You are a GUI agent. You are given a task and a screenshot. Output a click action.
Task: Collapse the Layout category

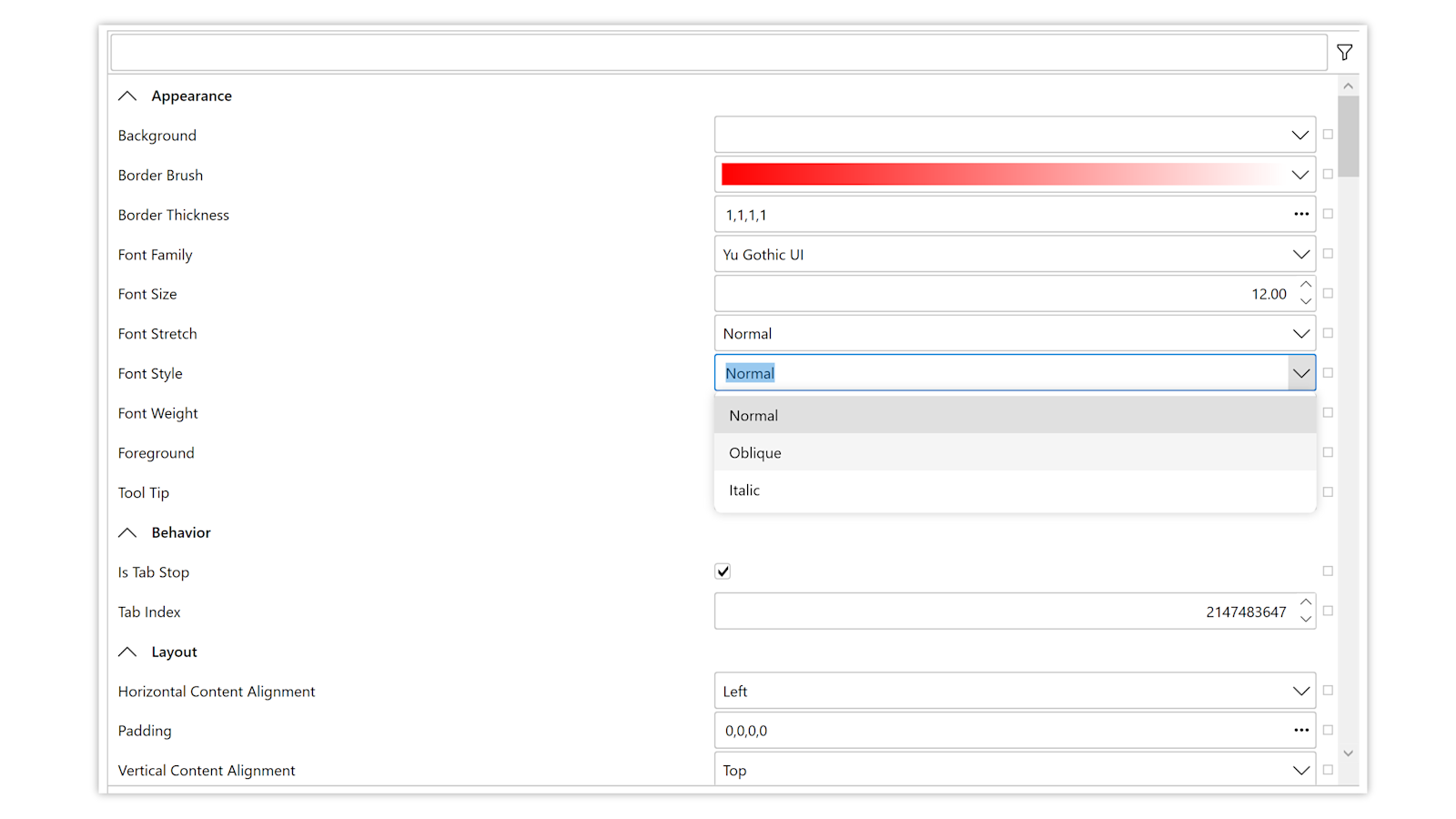click(x=127, y=652)
